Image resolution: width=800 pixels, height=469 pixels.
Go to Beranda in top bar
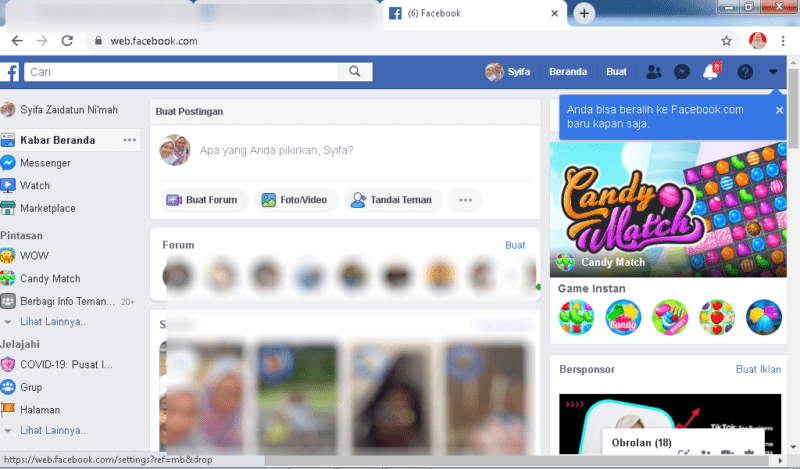point(568,72)
